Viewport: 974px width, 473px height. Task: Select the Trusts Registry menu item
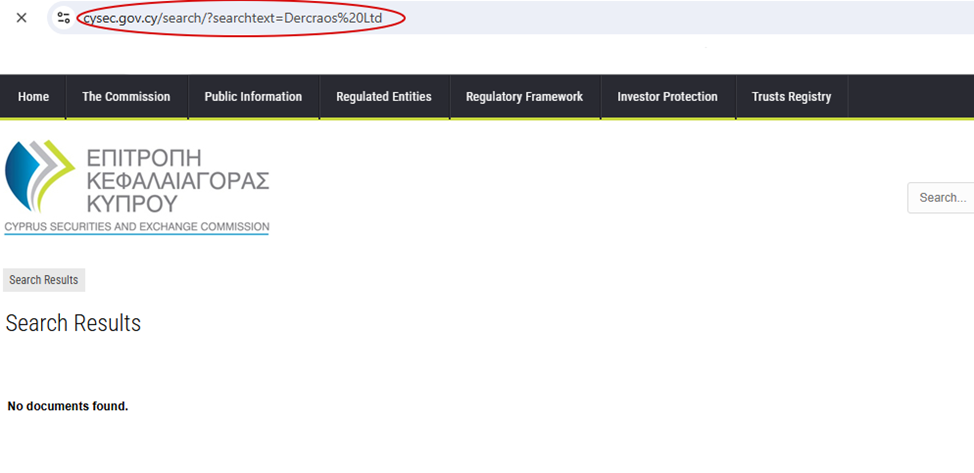pyautogui.click(x=791, y=97)
